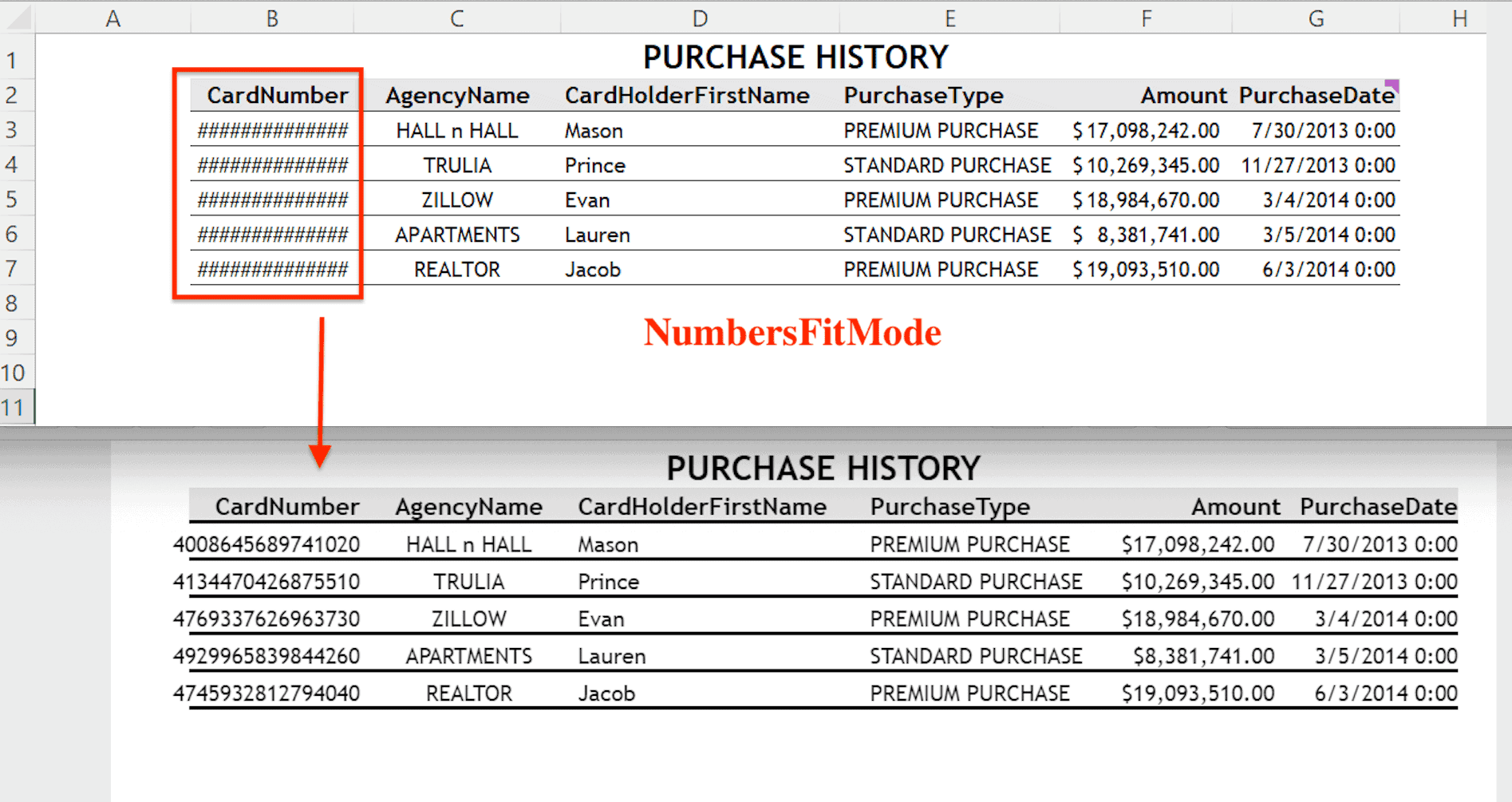Select spreadsheet date 7/30/2013 0:00
This screenshot has width=1512, height=802.
click(x=1316, y=130)
